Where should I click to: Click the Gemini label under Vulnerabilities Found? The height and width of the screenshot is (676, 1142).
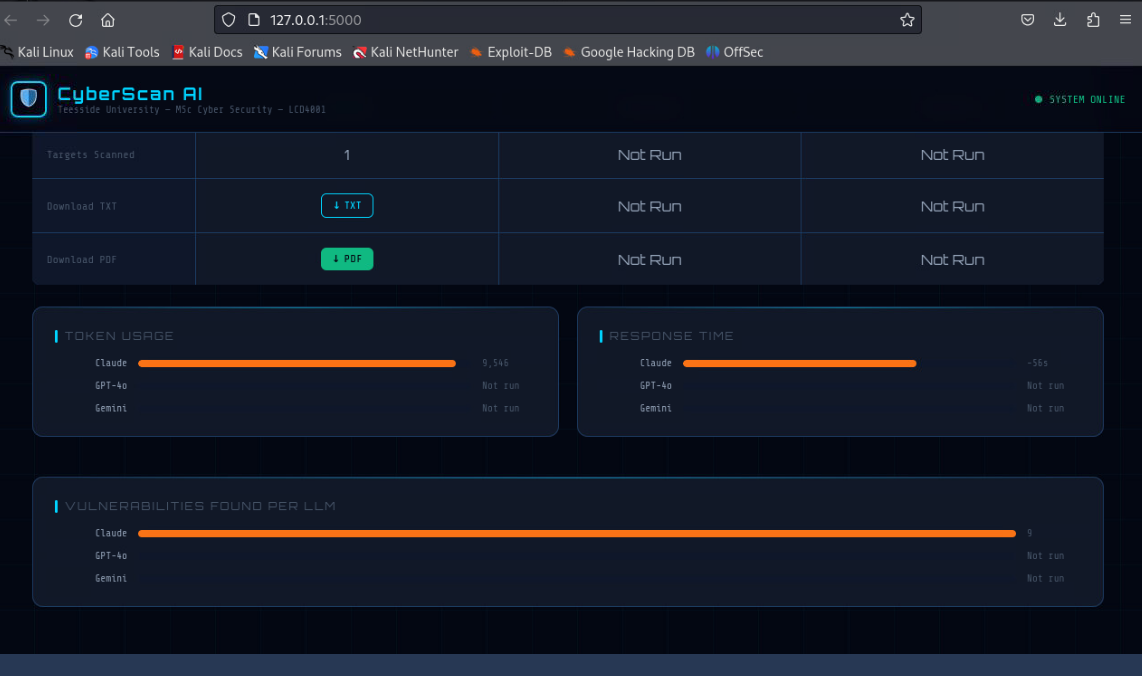tap(111, 578)
